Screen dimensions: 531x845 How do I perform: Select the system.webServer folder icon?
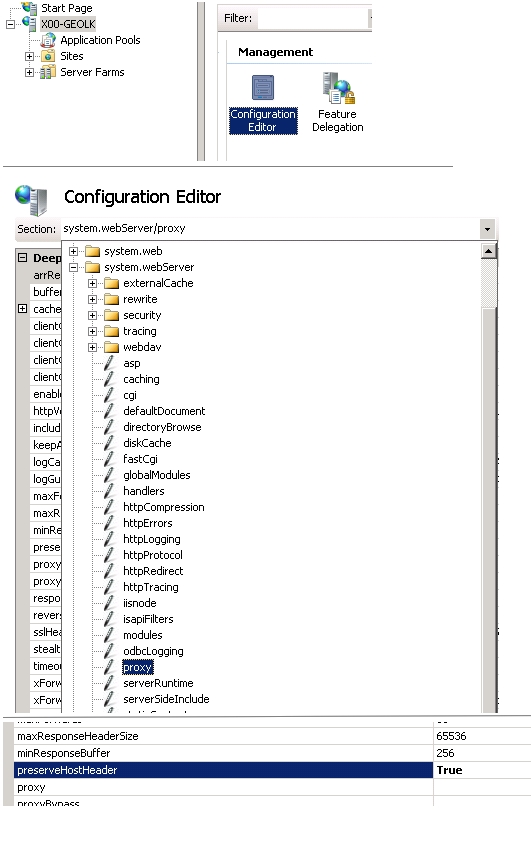93,267
